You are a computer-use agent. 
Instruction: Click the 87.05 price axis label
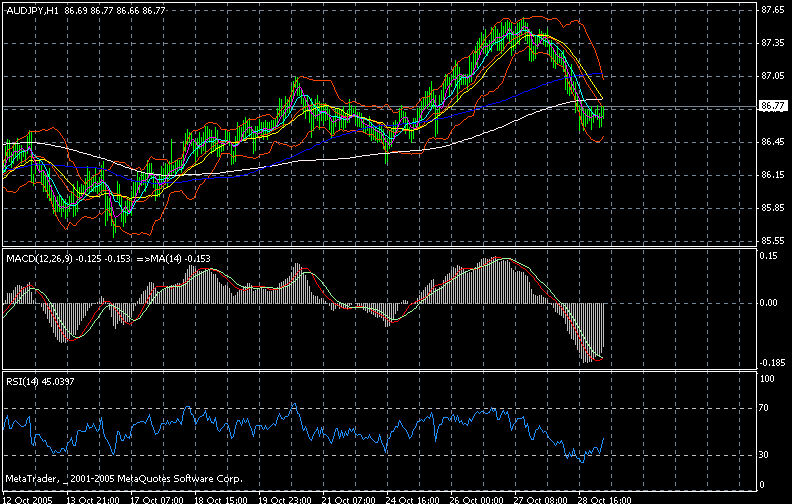[x=773, y=76]
